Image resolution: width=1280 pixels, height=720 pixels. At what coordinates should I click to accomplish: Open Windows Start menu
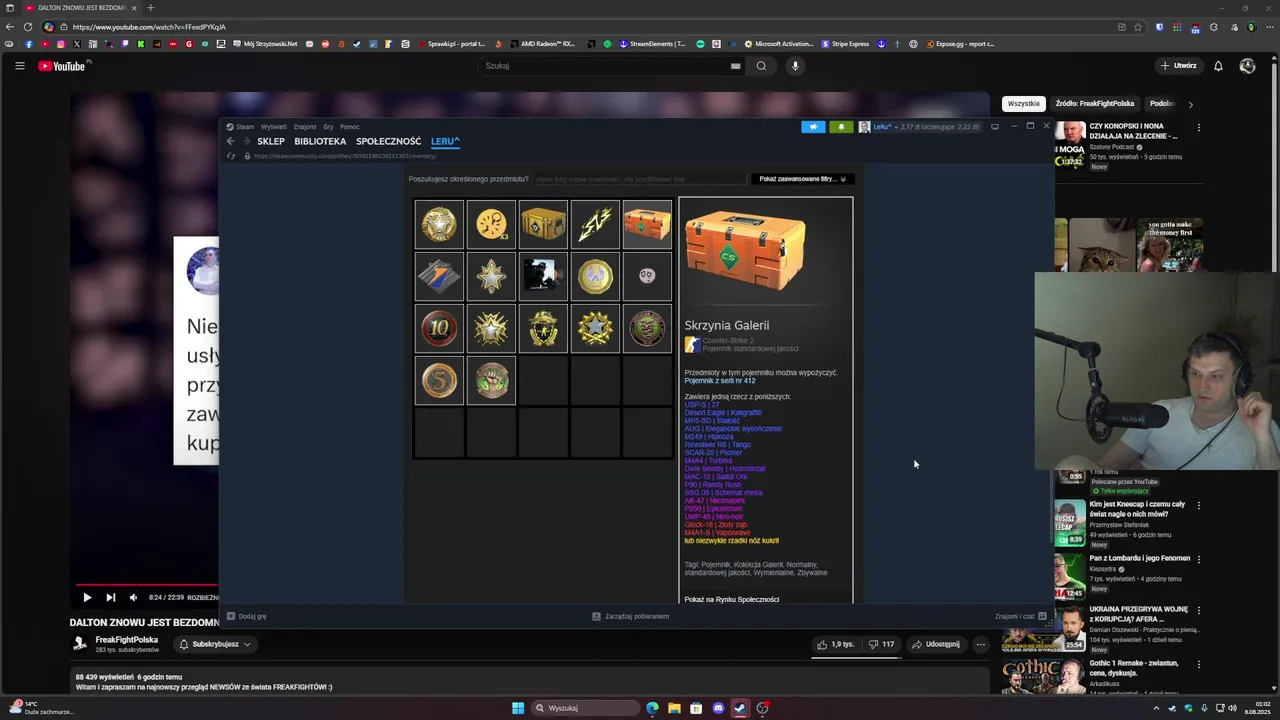[518, 708]
